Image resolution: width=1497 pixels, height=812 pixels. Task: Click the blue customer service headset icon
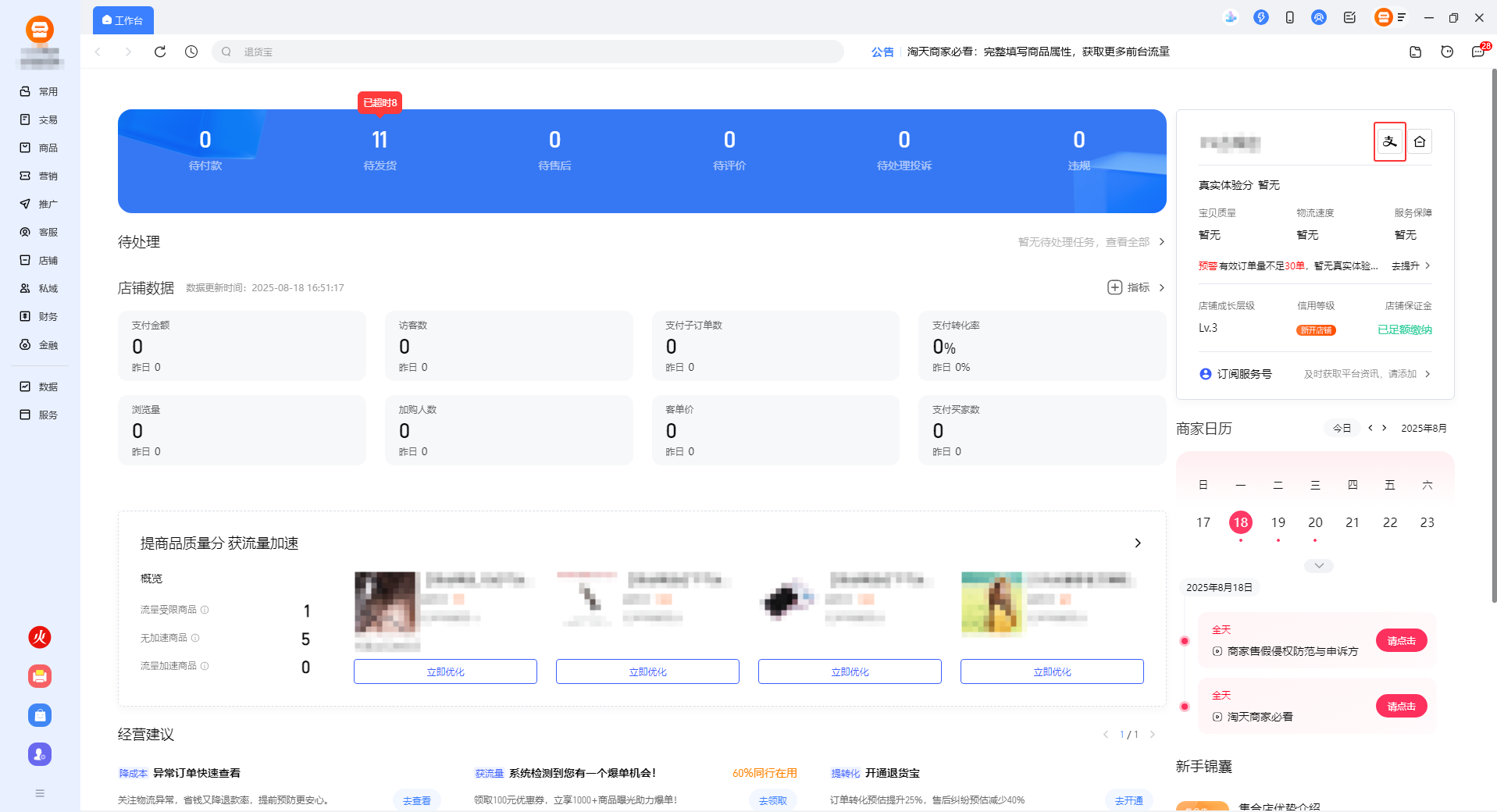[1319, 17]
